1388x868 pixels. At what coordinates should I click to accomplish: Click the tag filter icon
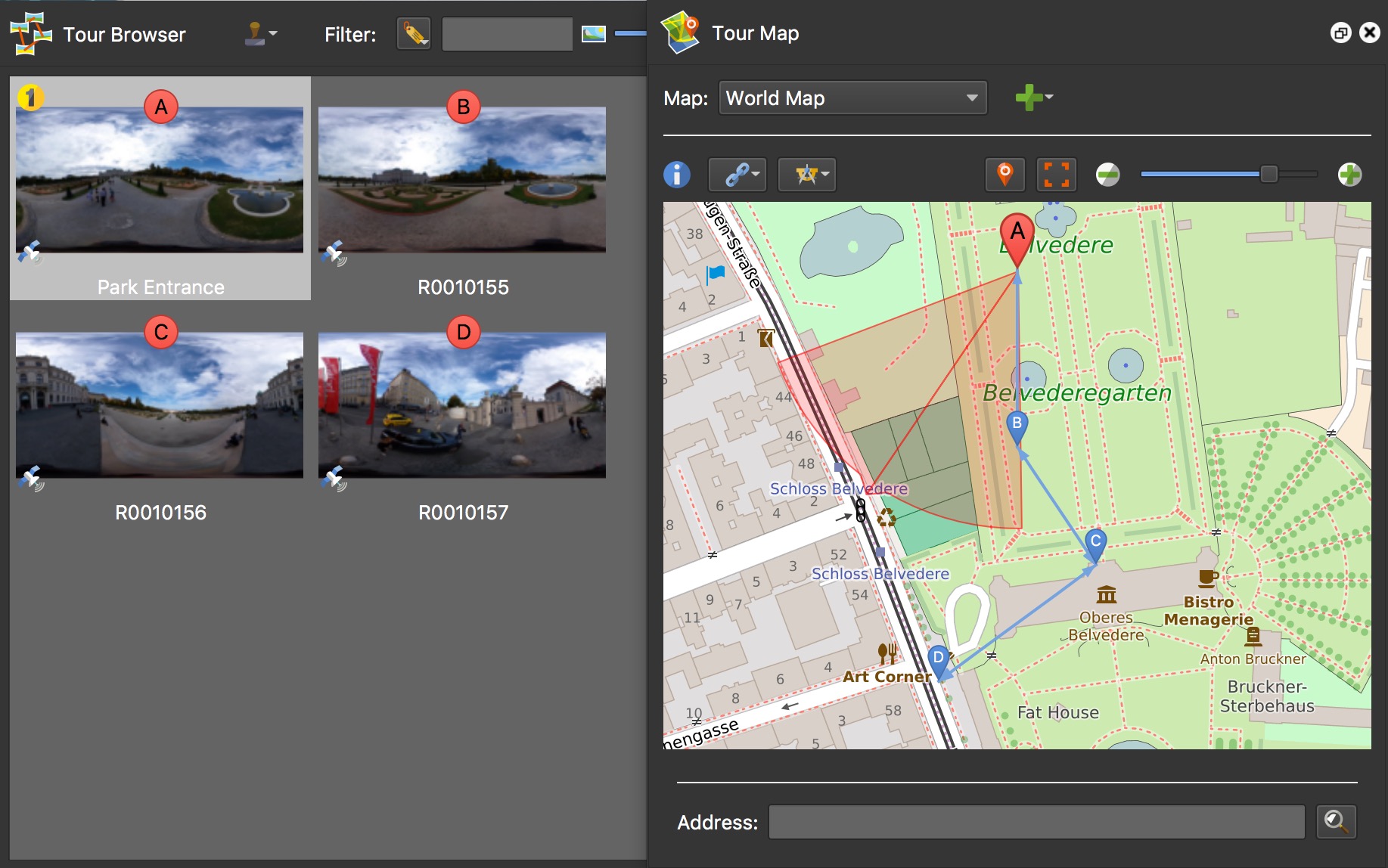pos(414,34)
